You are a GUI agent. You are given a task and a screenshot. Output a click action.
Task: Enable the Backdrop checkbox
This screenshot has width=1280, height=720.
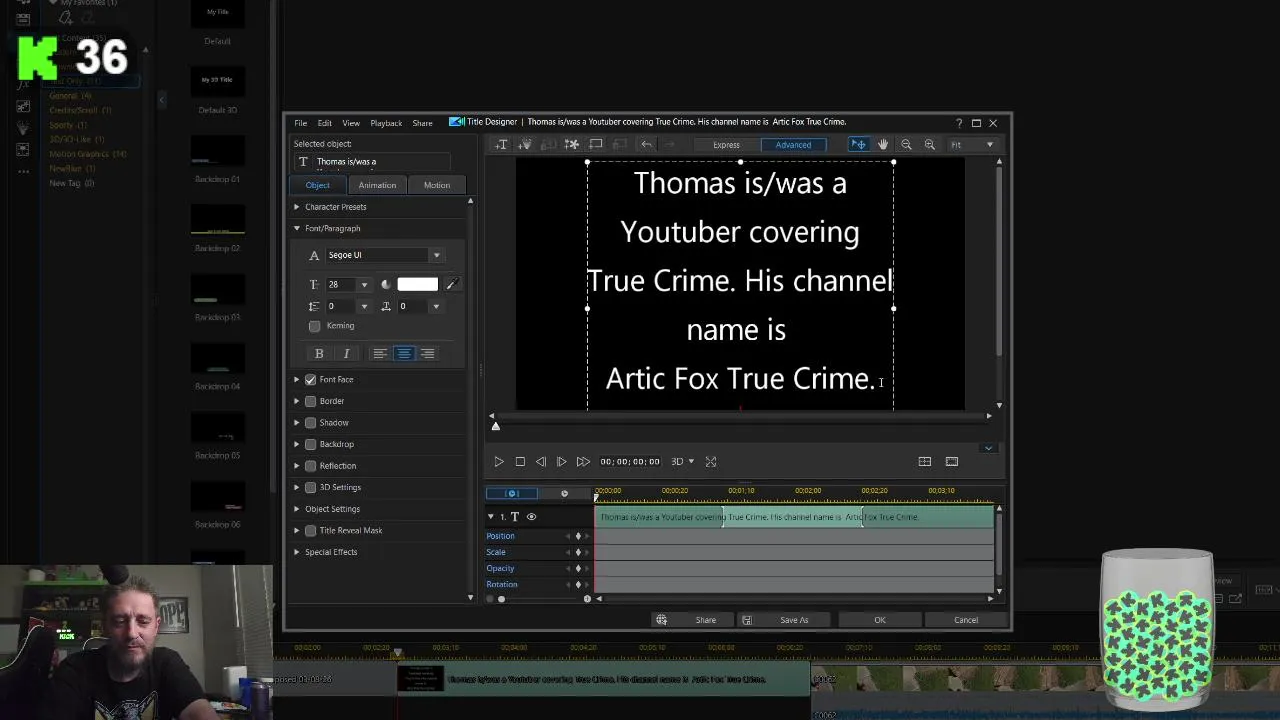click(x=311, y=444)
